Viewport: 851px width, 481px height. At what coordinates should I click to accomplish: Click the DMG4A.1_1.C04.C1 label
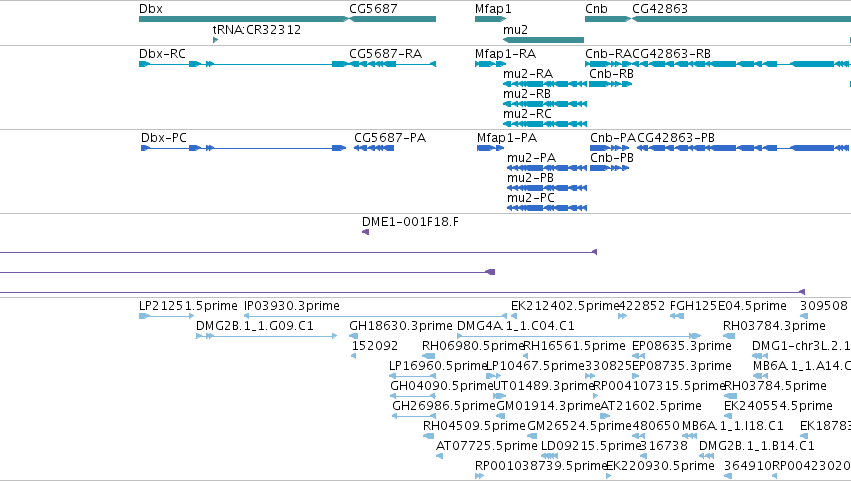(516, 326)
